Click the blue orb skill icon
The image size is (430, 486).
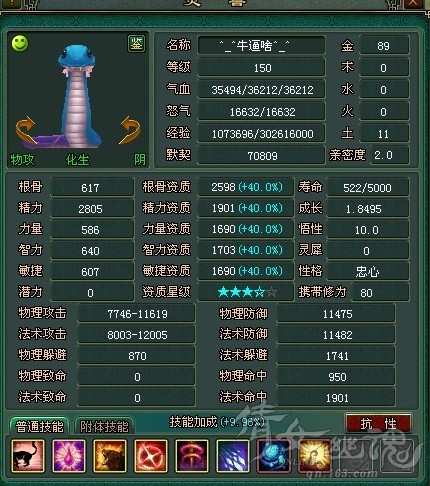(274, 456)
